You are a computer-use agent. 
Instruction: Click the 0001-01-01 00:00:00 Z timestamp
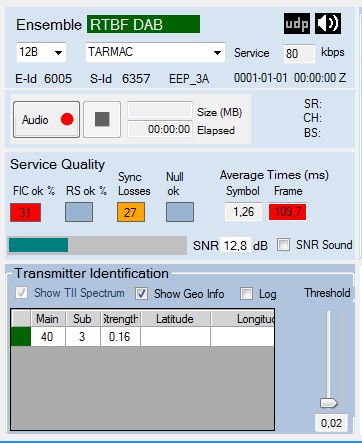point(290,78)
